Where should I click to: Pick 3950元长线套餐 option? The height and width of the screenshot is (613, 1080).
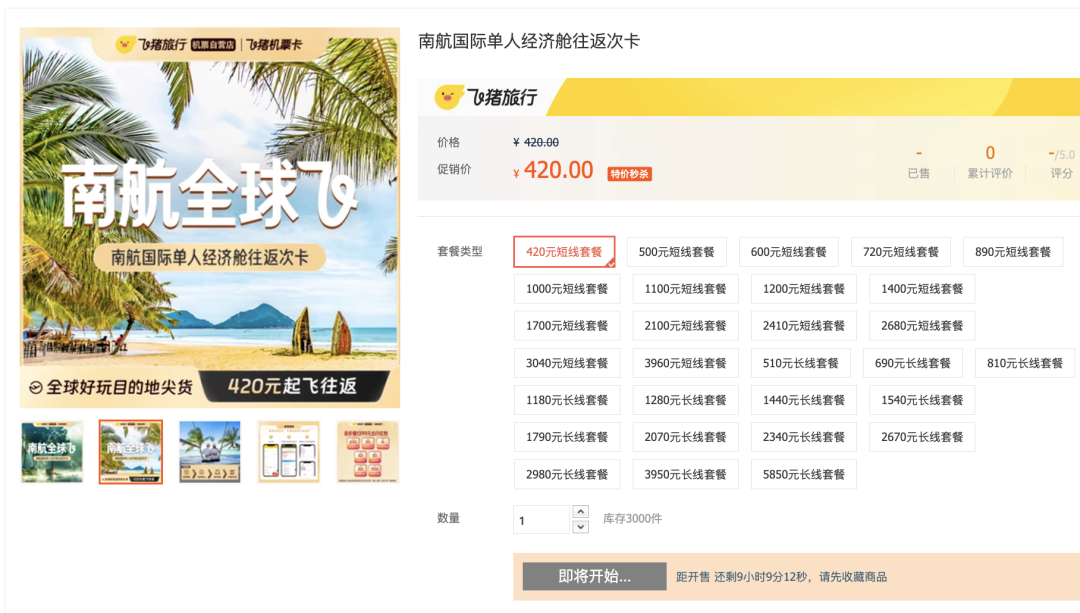[685, 475]
